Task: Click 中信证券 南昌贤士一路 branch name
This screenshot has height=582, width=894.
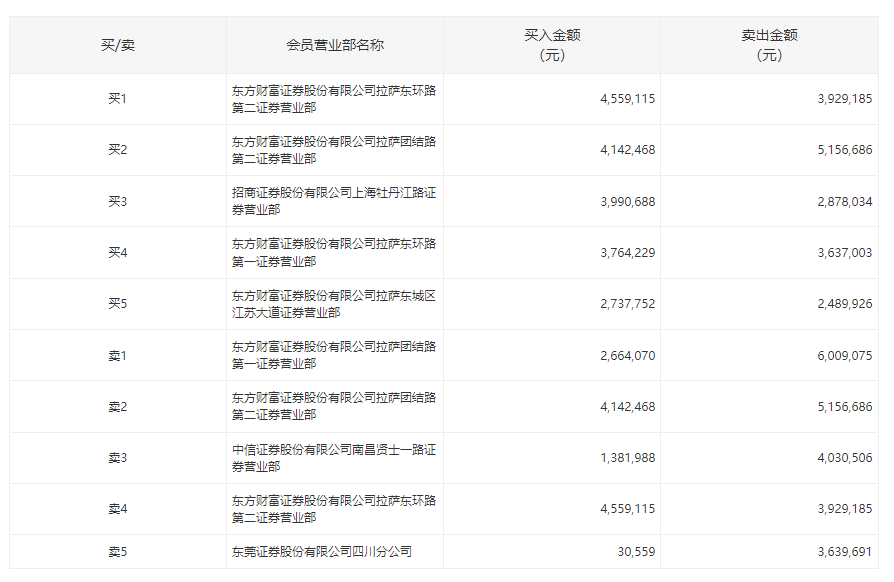Action: tap(334, 458)
